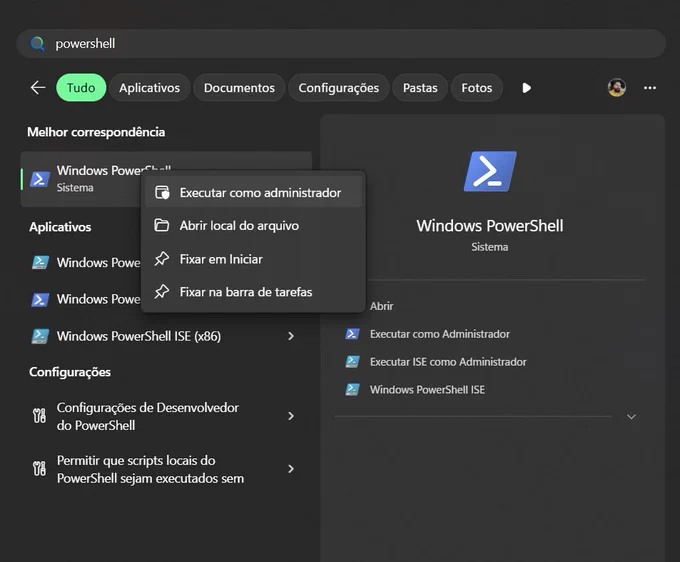Click icon beside Windows PowerShell ISE action
680x562 pixels.
click(x=352, y=389)
